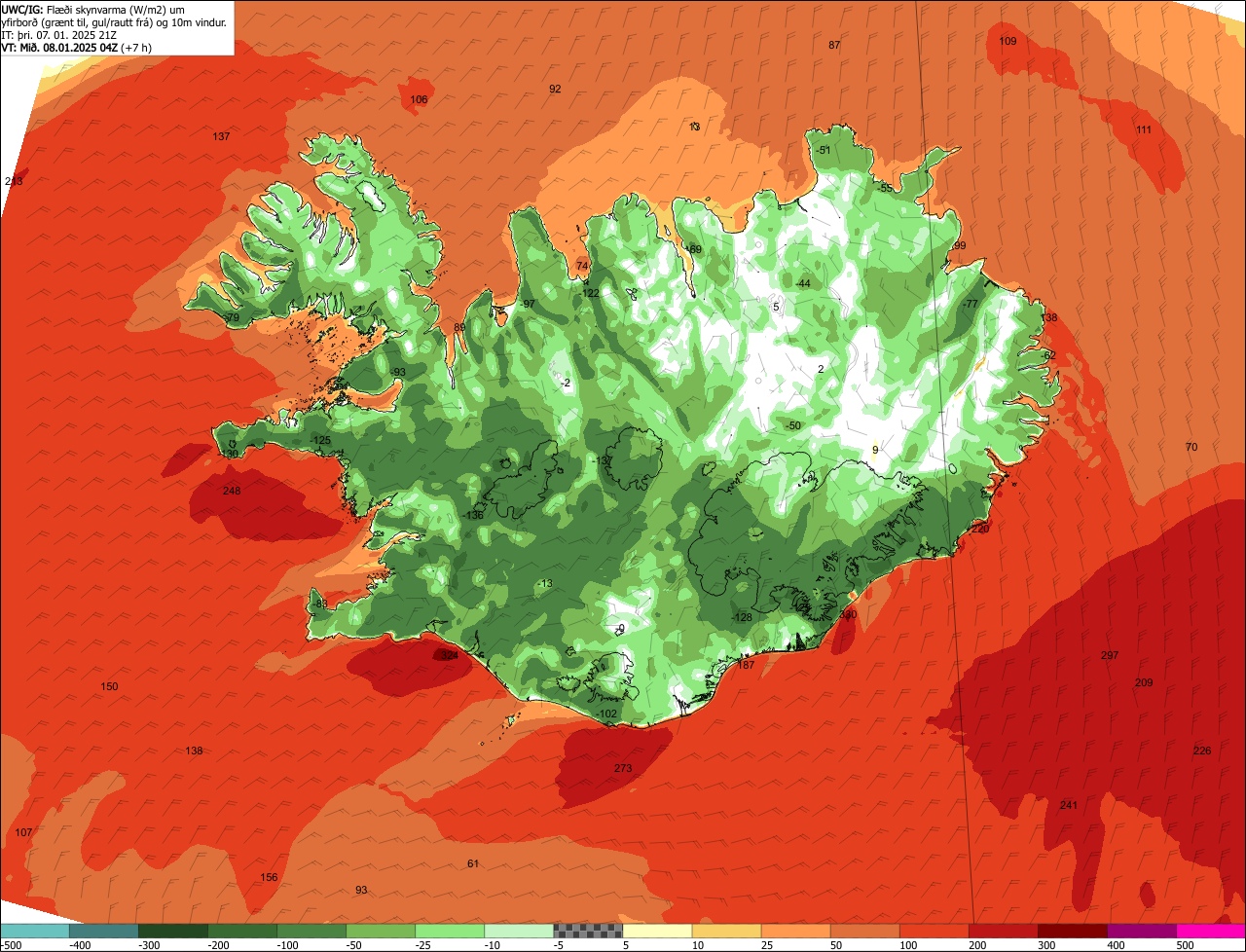Click the map value -51
Screen dimensions: 1246x952
click(x=824, y=150)
